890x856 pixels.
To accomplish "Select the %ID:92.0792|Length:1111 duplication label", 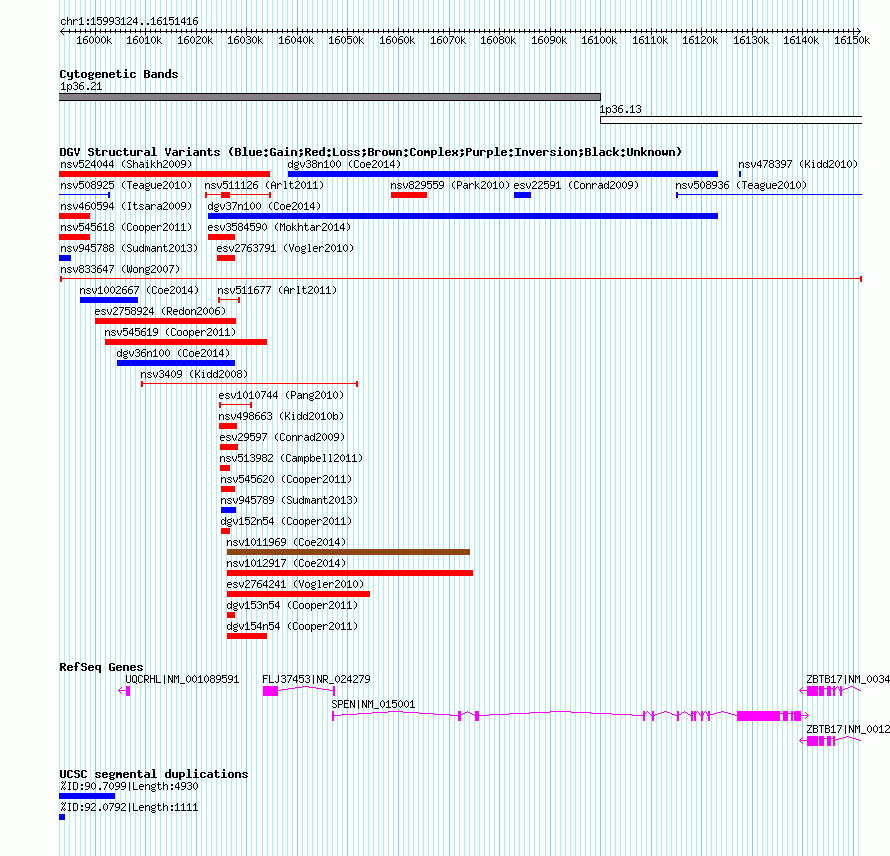I will pyautogui.click(x=129, y=808).
